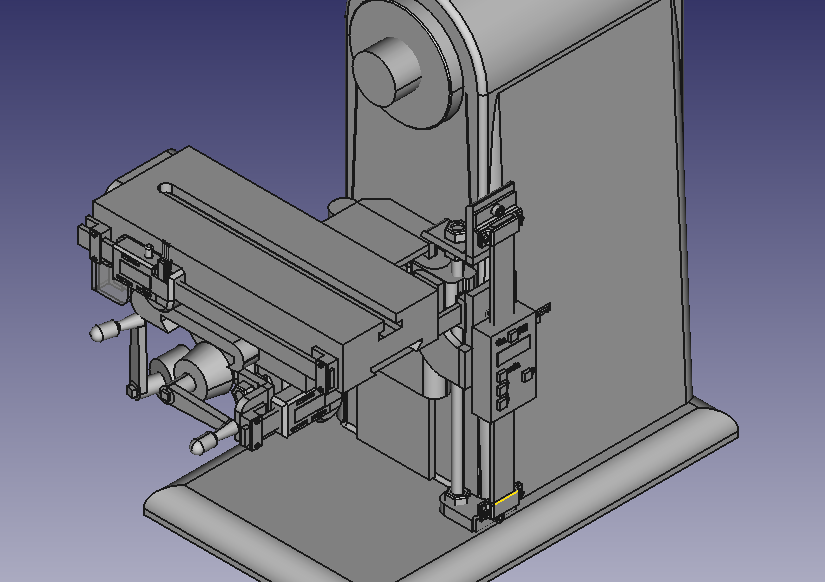Click the bottom button on the readout box
This screenshot has width=825, height=582.
click(x=502, y=404)
